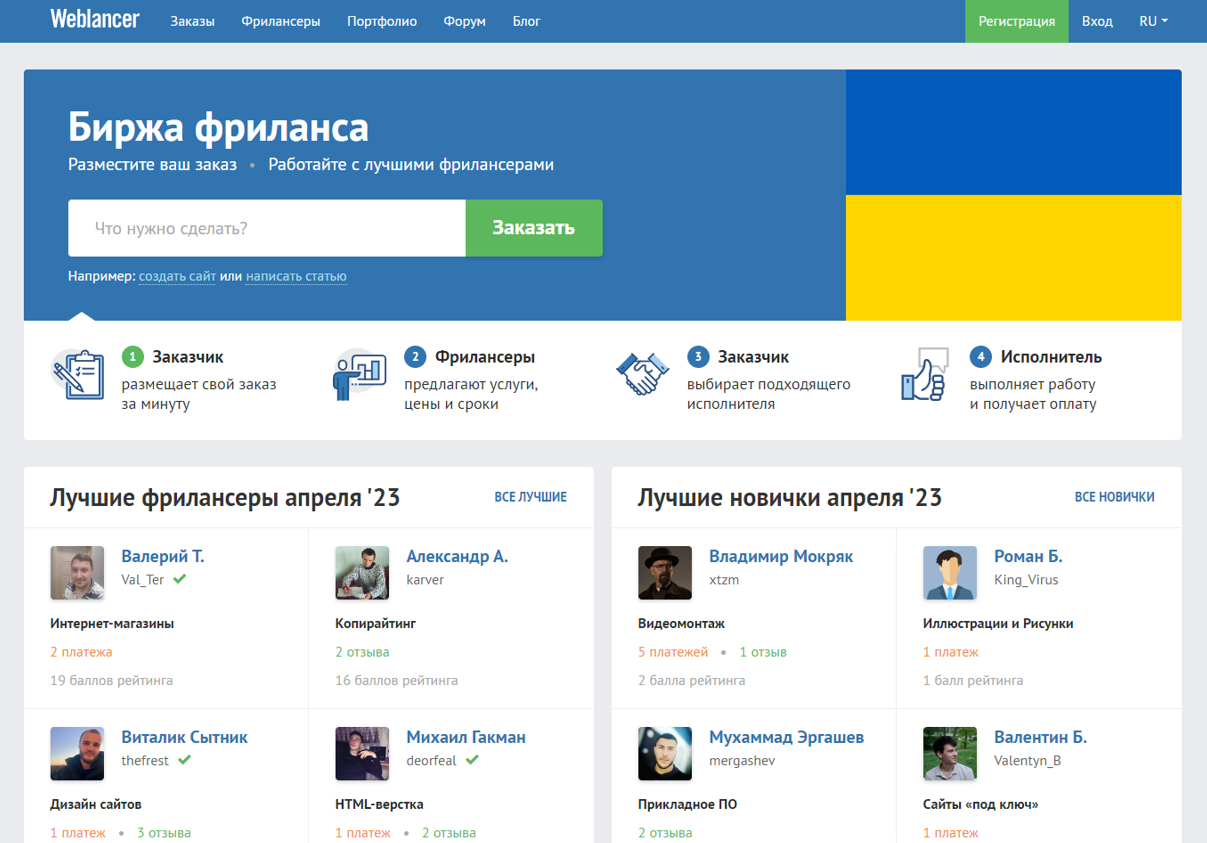Open Михаил Гакман avatar photo
The image size is (1207, 843).
click(362, 754)
